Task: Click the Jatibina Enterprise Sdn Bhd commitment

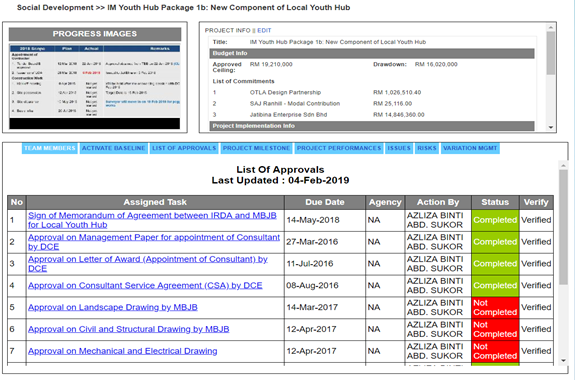Action: [x=288, y=115]
